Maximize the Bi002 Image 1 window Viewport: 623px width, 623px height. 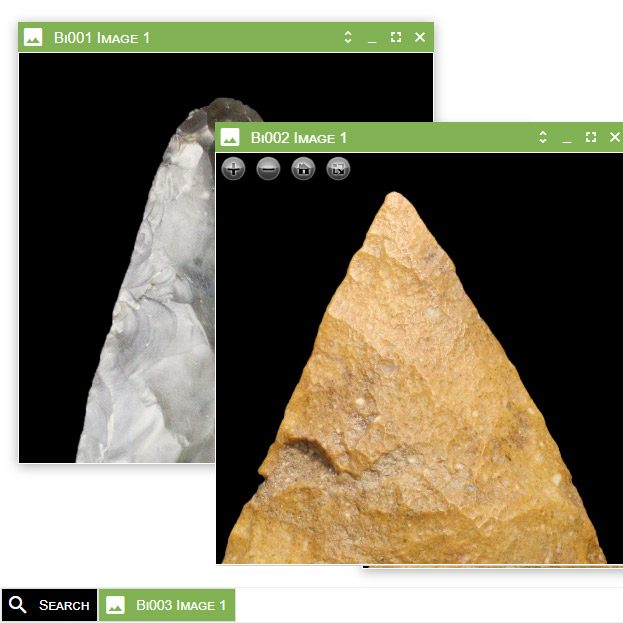[591, 137]
